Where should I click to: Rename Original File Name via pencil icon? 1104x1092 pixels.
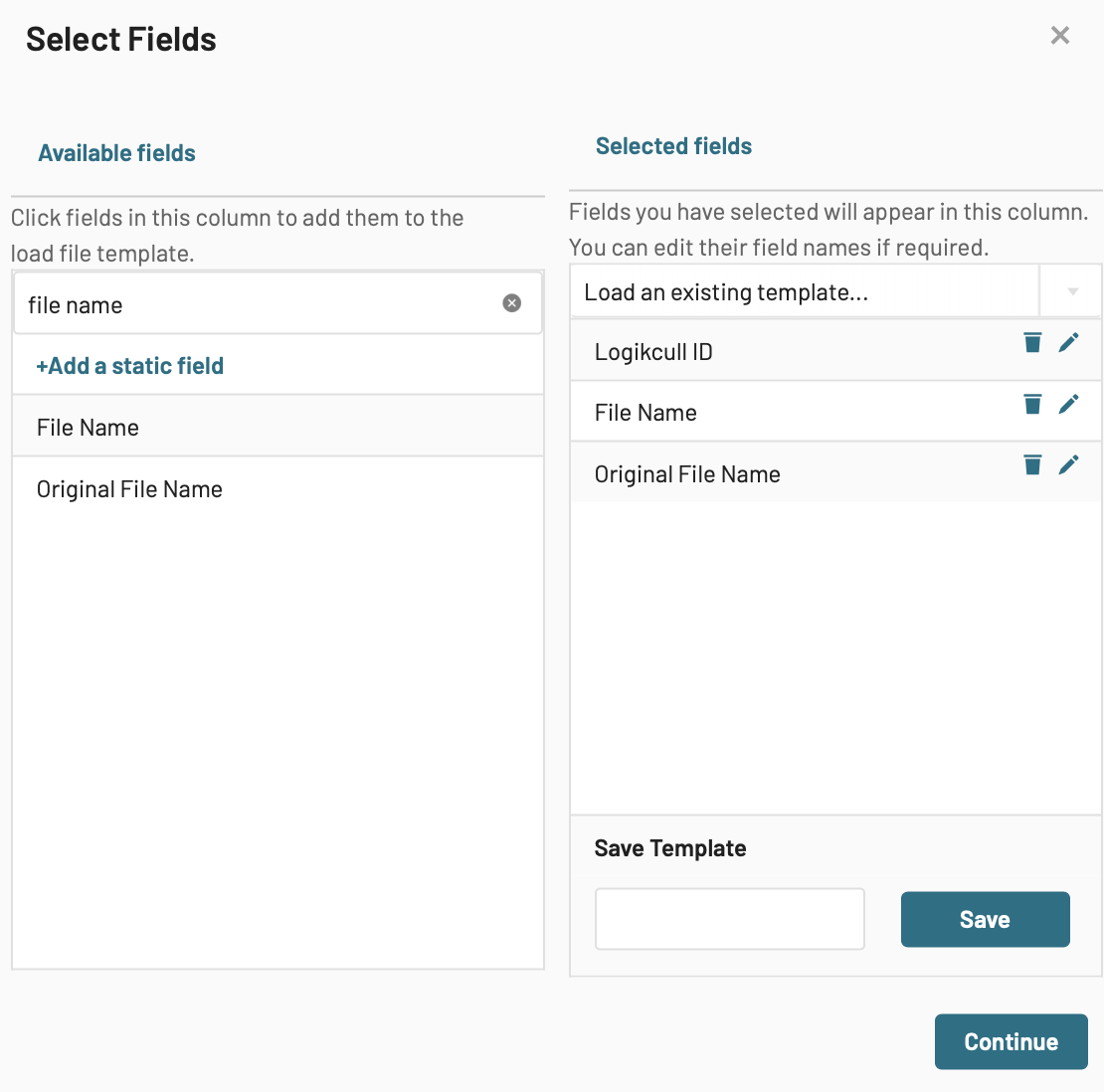pyautogui.click(x=1069, y=465)
